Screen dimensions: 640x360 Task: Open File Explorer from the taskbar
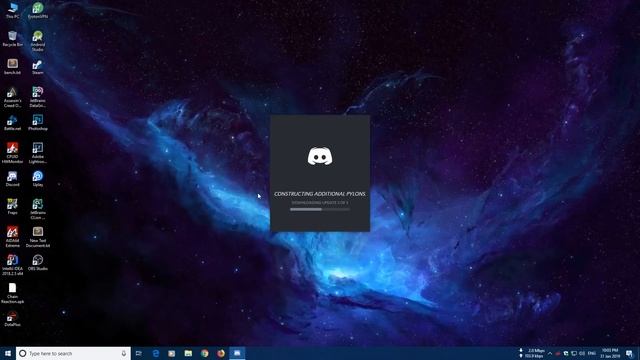click(188, 353)
